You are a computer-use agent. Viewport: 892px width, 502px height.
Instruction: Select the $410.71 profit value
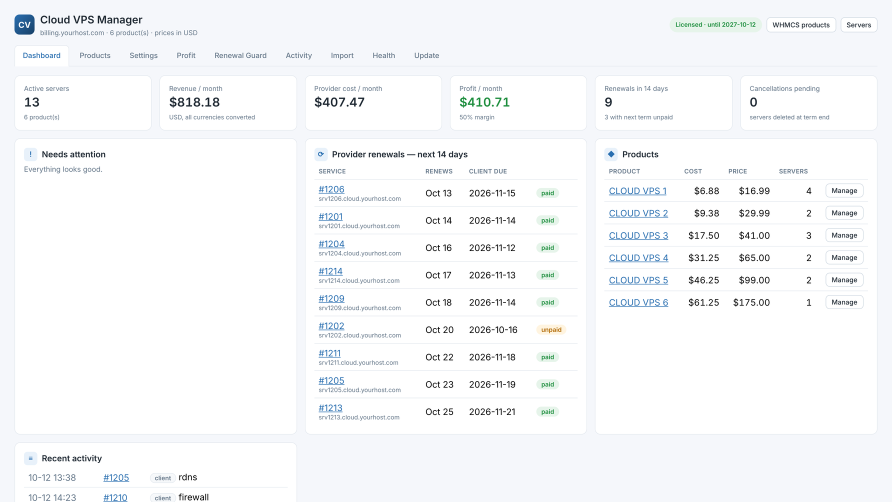pyautogui.click(x=485, y=102)
